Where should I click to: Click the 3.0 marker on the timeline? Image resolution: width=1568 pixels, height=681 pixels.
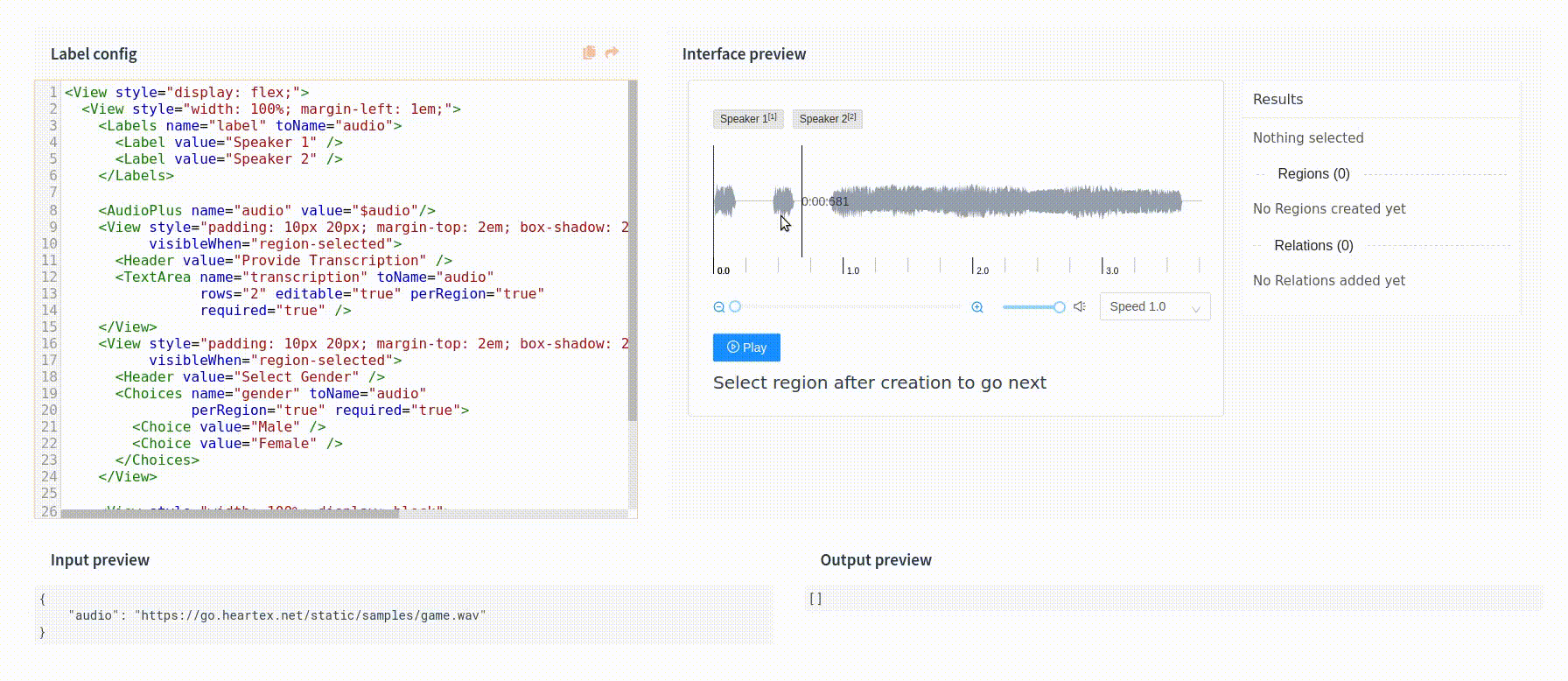[x=1111, y=270]
